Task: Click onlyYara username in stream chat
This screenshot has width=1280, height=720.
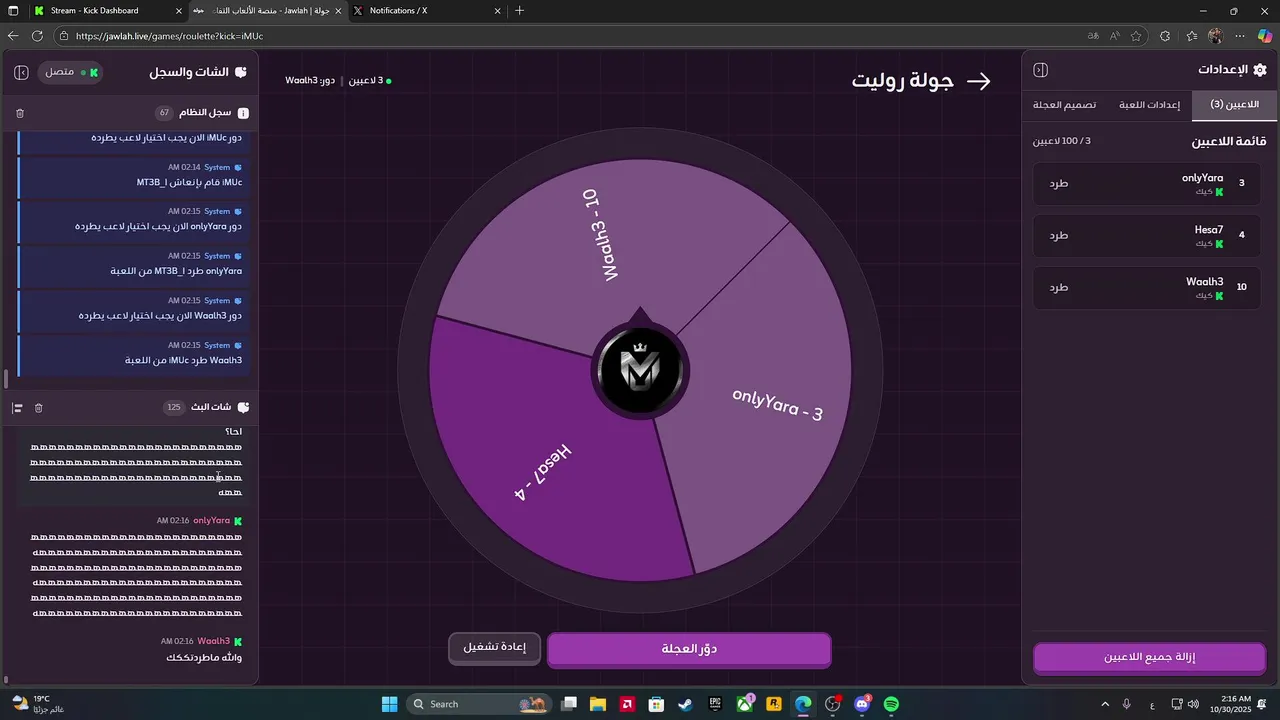Action: pos(212,521)
